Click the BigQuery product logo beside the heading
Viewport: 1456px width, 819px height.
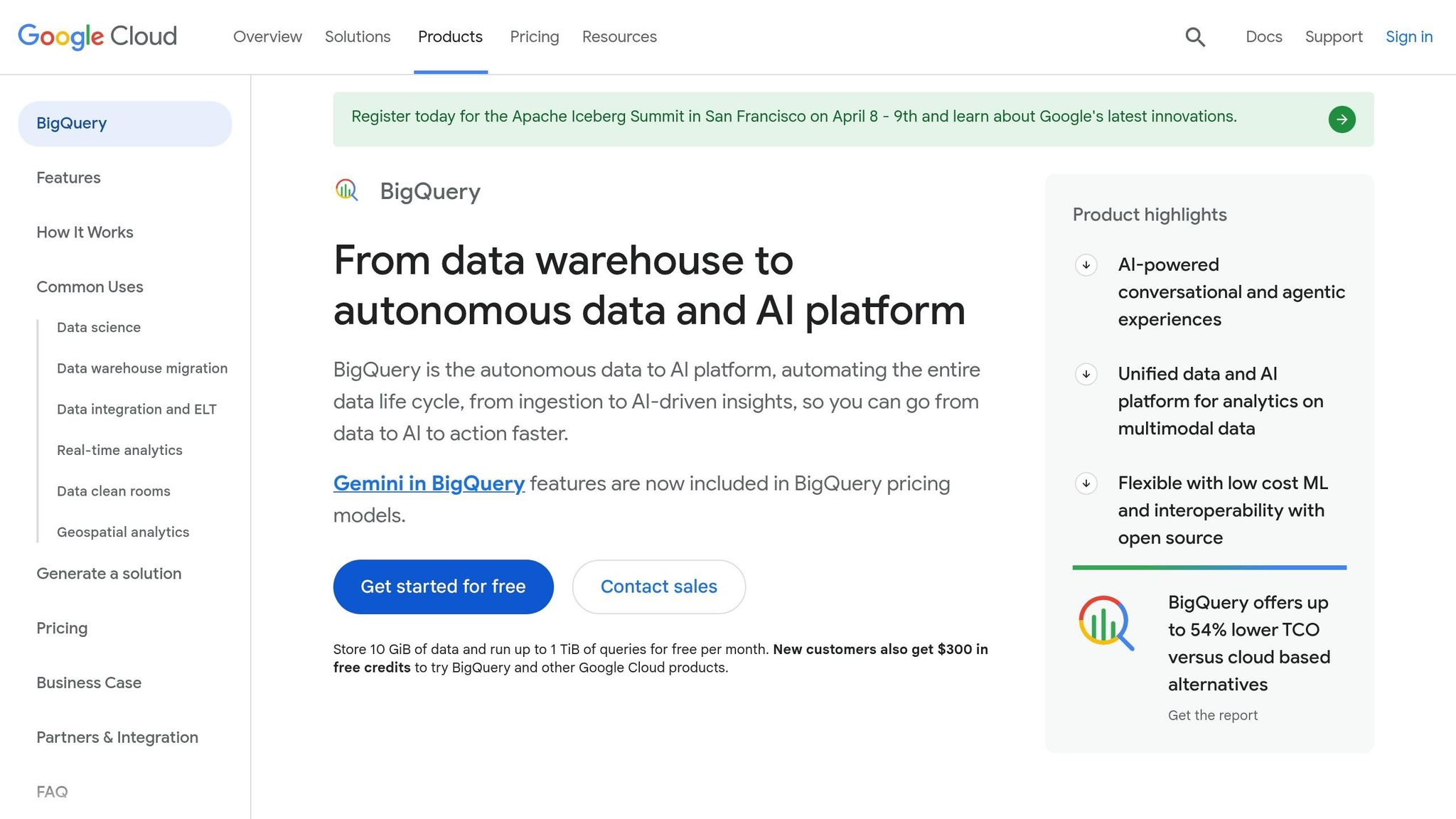tap(346, 190)
